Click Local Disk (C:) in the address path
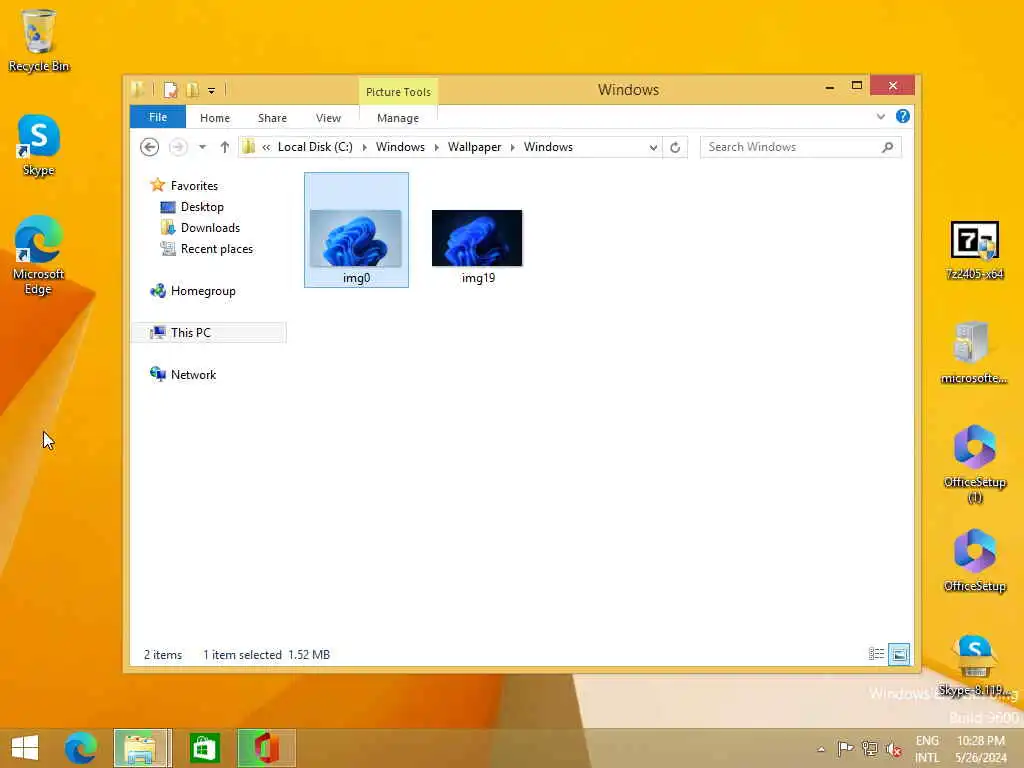 click(315, 147)
